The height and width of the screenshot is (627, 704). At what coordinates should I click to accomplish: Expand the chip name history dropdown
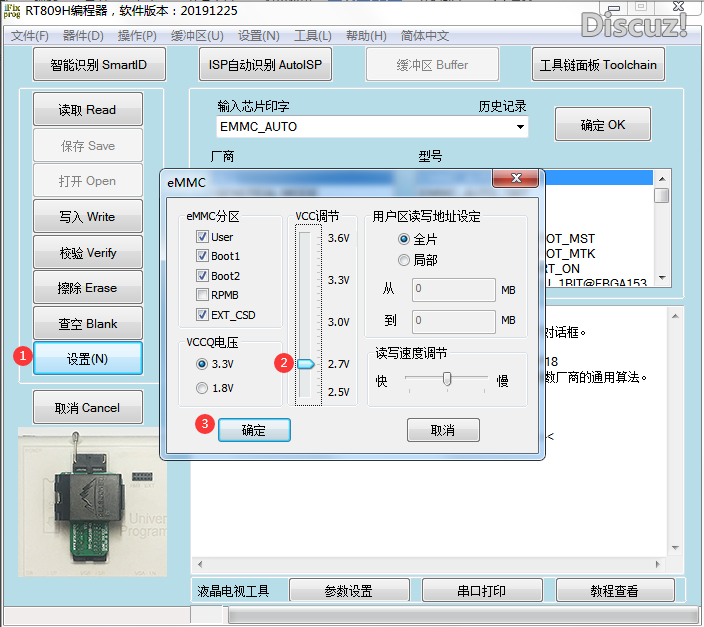pyautogui.click(x=520, y=127)
